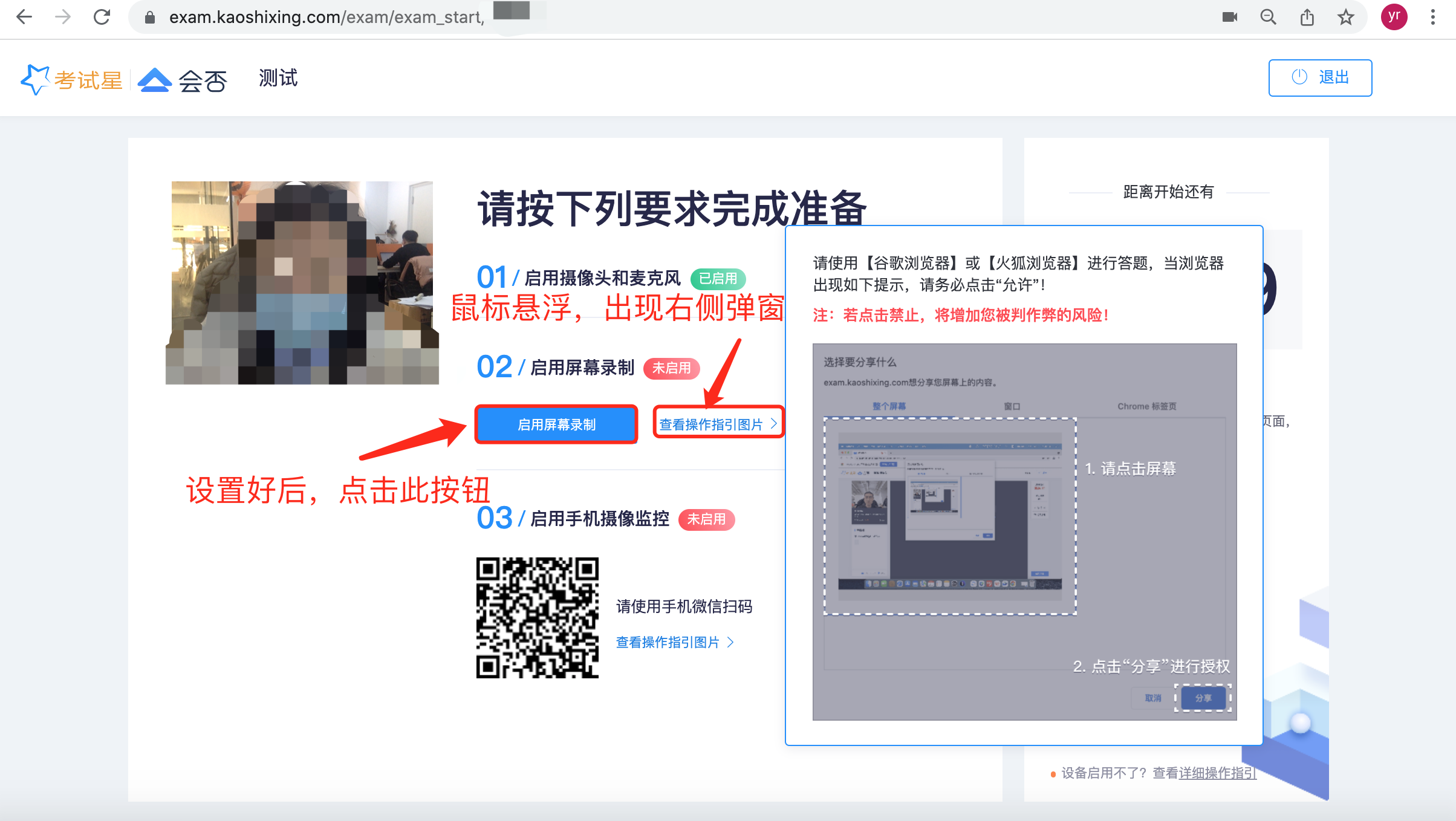The image size is (1456, 821).
Task: Click the WeChat QR code
Action: 537,617
